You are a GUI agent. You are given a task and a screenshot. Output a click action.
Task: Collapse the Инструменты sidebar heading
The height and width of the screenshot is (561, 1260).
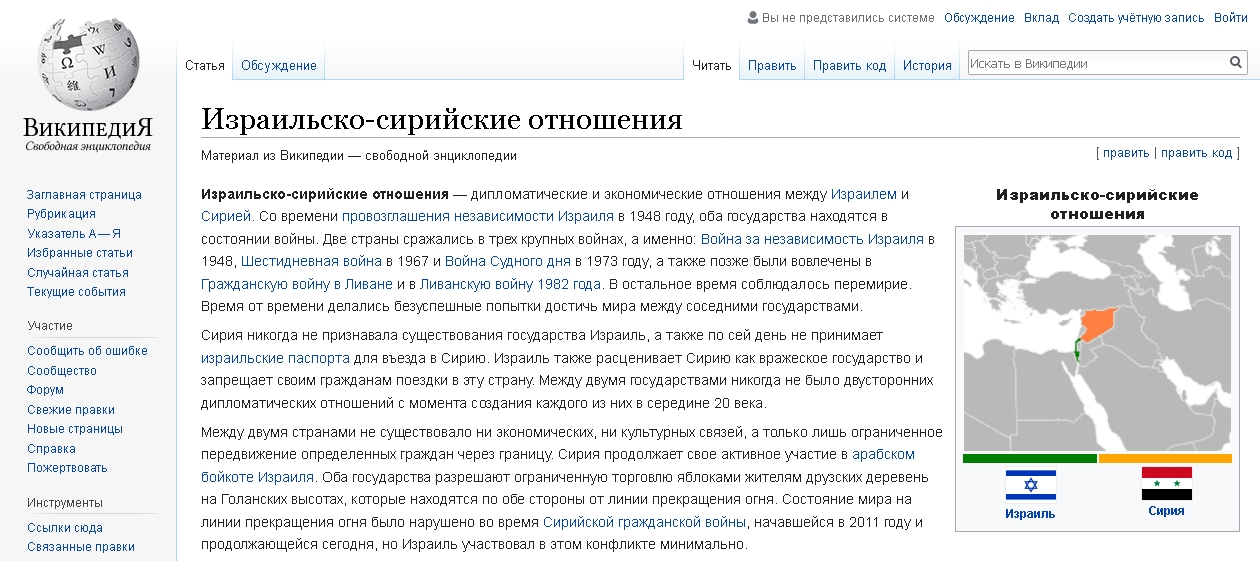[x=65, y=502]
